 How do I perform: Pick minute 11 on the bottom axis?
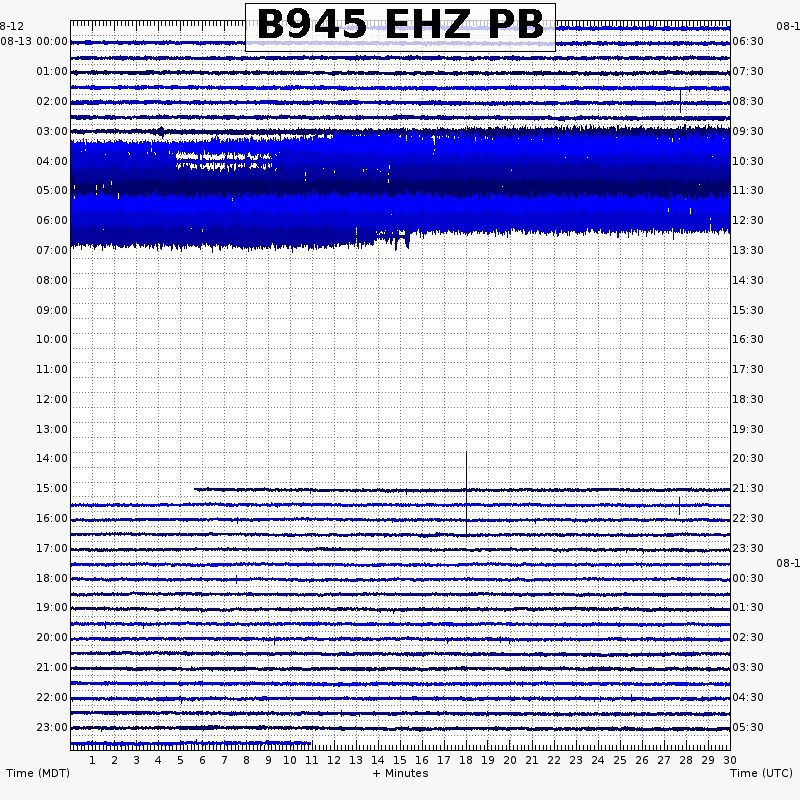click(312, 760)
